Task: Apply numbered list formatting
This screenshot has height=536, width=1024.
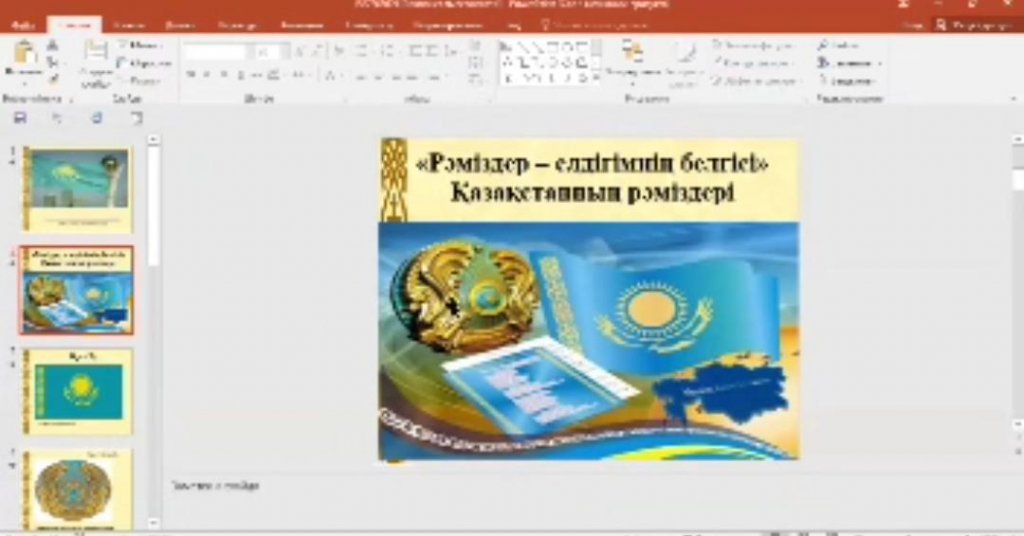Action: click(x=387, y=52)
